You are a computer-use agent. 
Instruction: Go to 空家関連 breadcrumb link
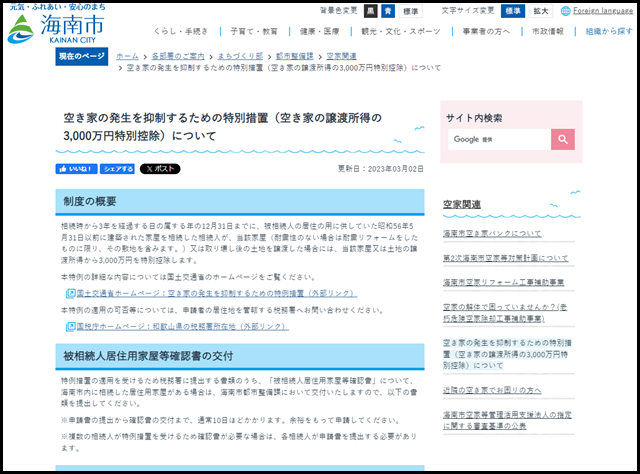[x=341, y=56]
